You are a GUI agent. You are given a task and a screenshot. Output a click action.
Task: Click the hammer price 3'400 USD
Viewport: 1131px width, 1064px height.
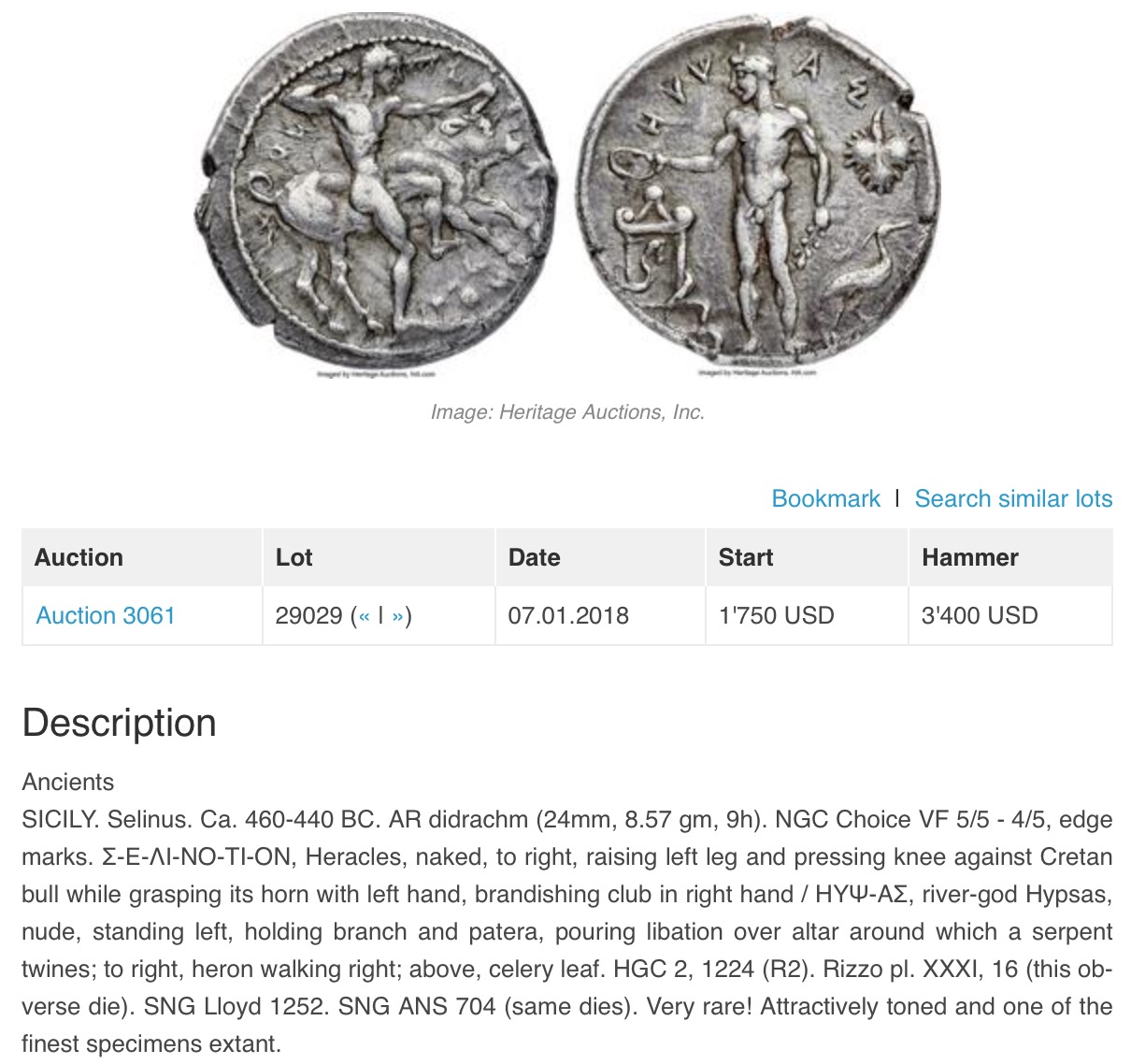[x=980, y=616]
